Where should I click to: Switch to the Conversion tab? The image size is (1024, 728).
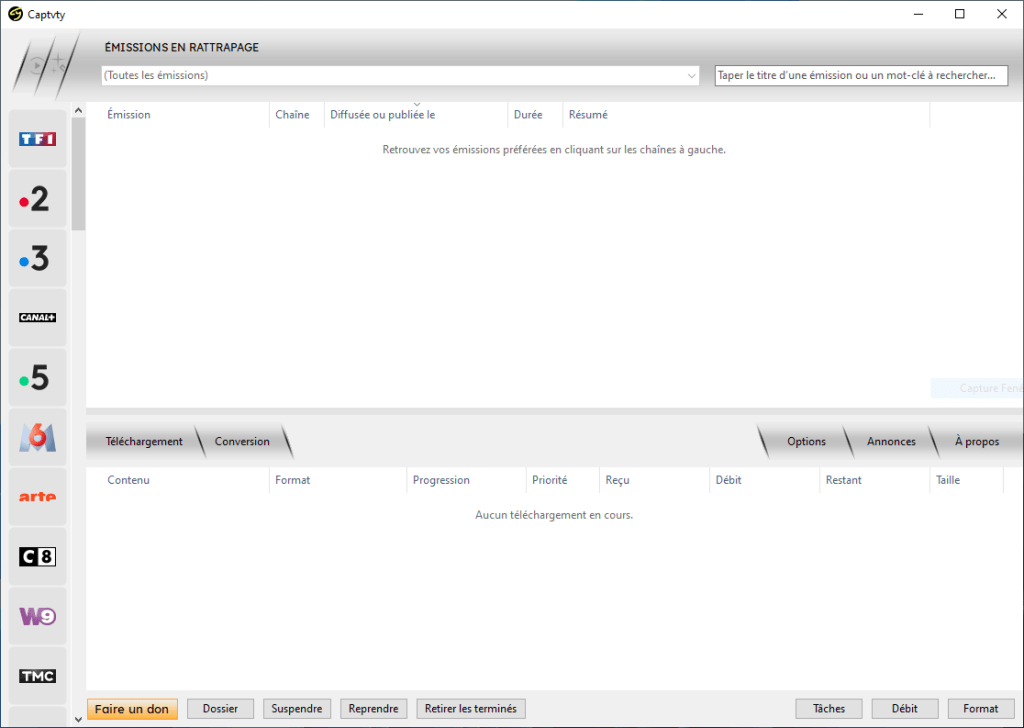[242, 441]
